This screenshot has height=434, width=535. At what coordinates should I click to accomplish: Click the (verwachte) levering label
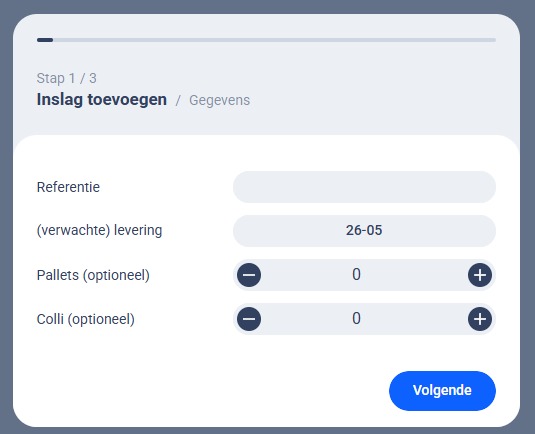point(99,230)
